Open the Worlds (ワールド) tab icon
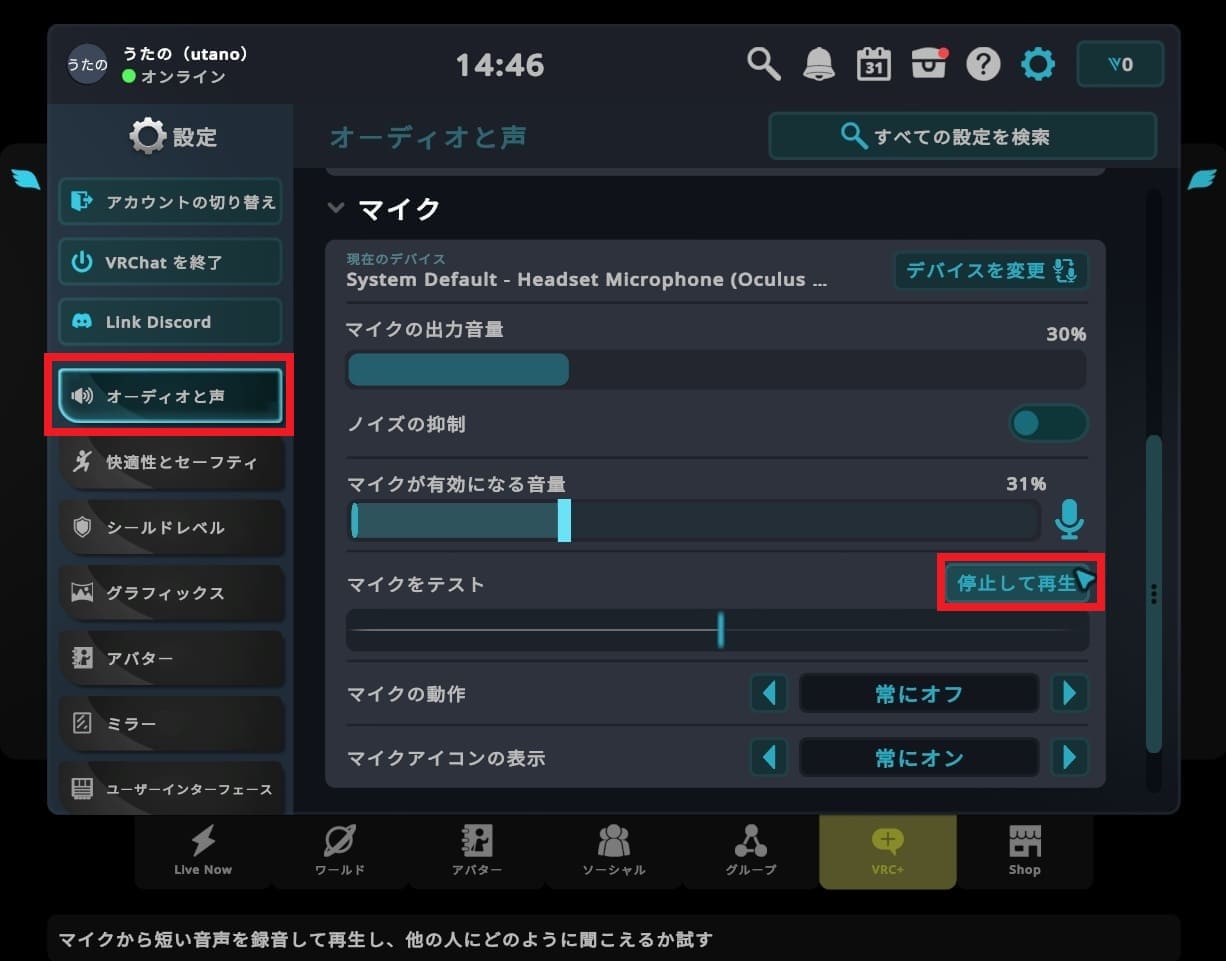Viewport: 1226px width, 961px height. coord(340,851)
